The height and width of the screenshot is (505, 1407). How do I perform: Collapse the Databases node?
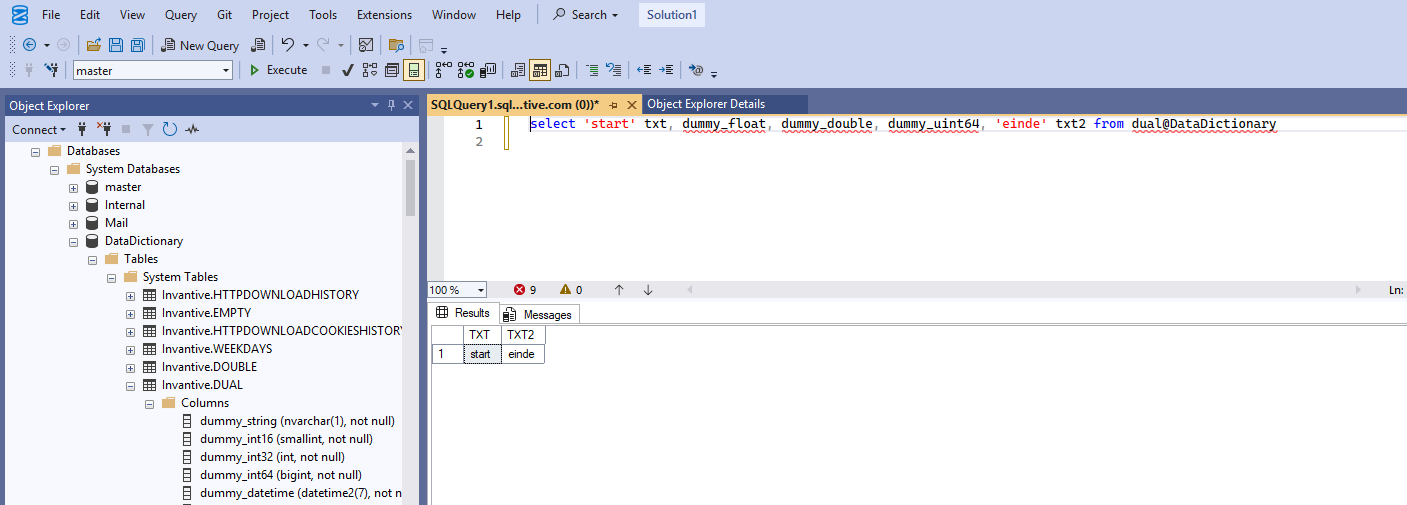click(35, 151)
